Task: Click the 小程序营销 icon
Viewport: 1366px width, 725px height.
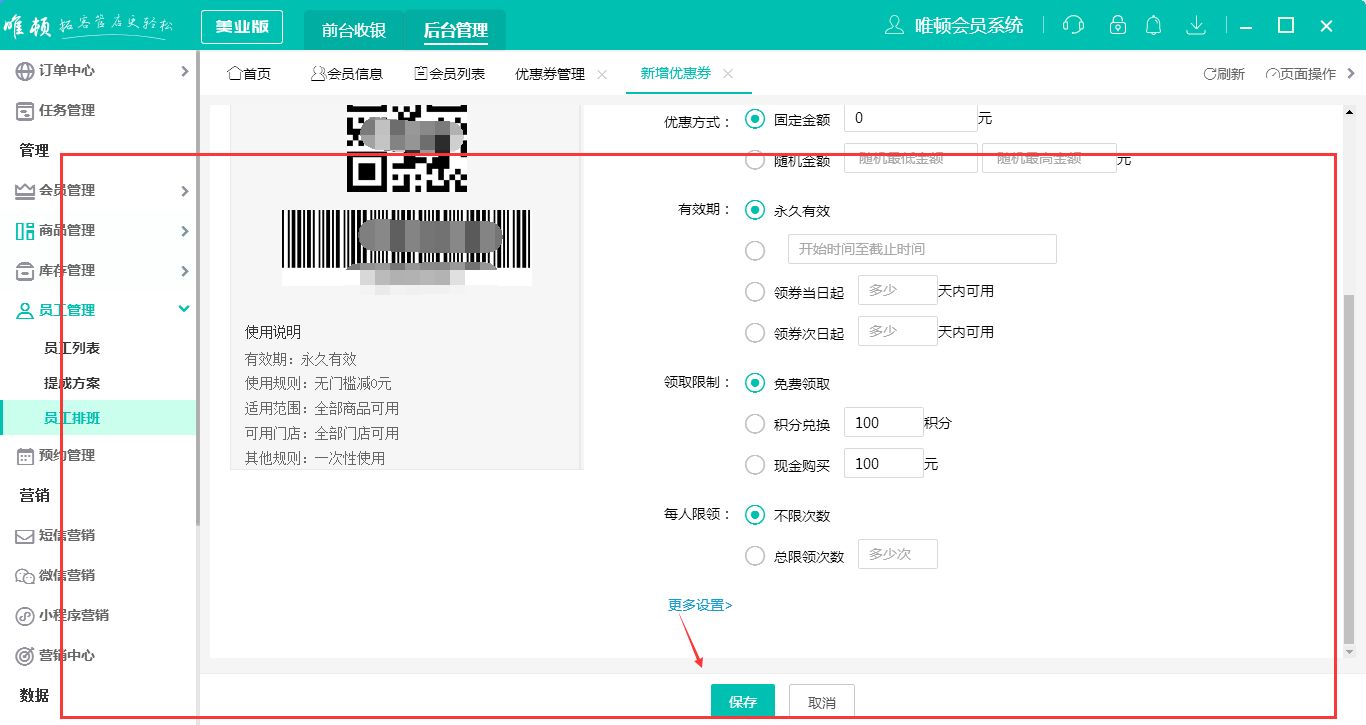Action: point(25,616)
